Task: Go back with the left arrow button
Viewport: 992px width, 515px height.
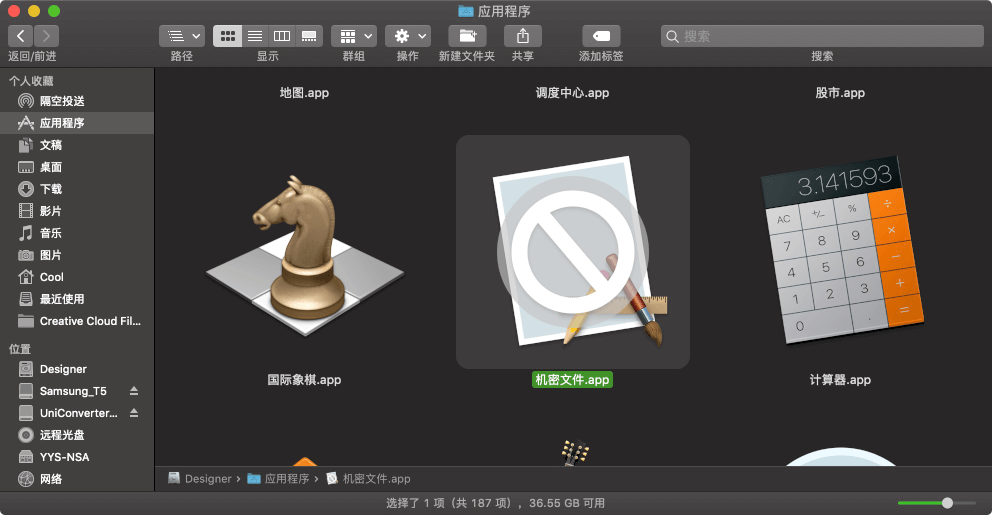Action: pyautogui.click(x=20, y=36)
